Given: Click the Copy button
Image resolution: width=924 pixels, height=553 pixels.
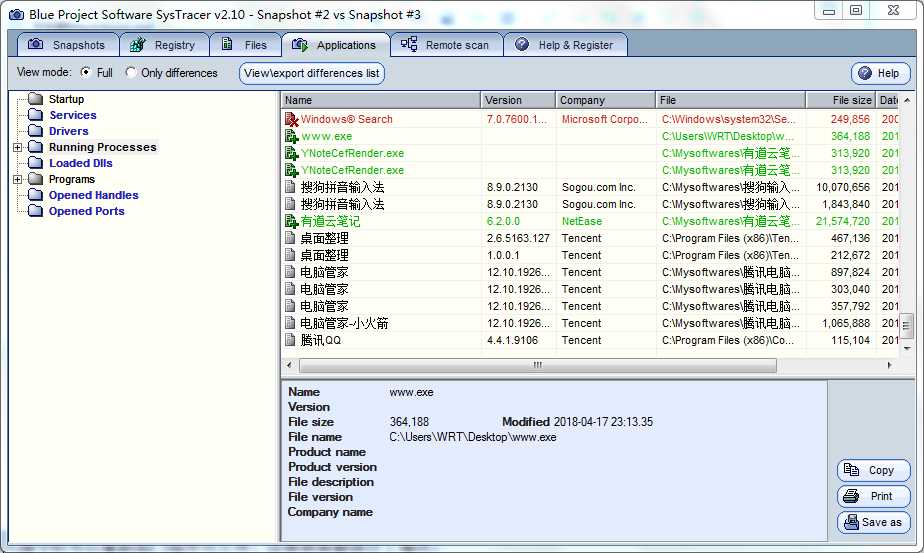Looking at the screenshot, I should tap(873, 470).
